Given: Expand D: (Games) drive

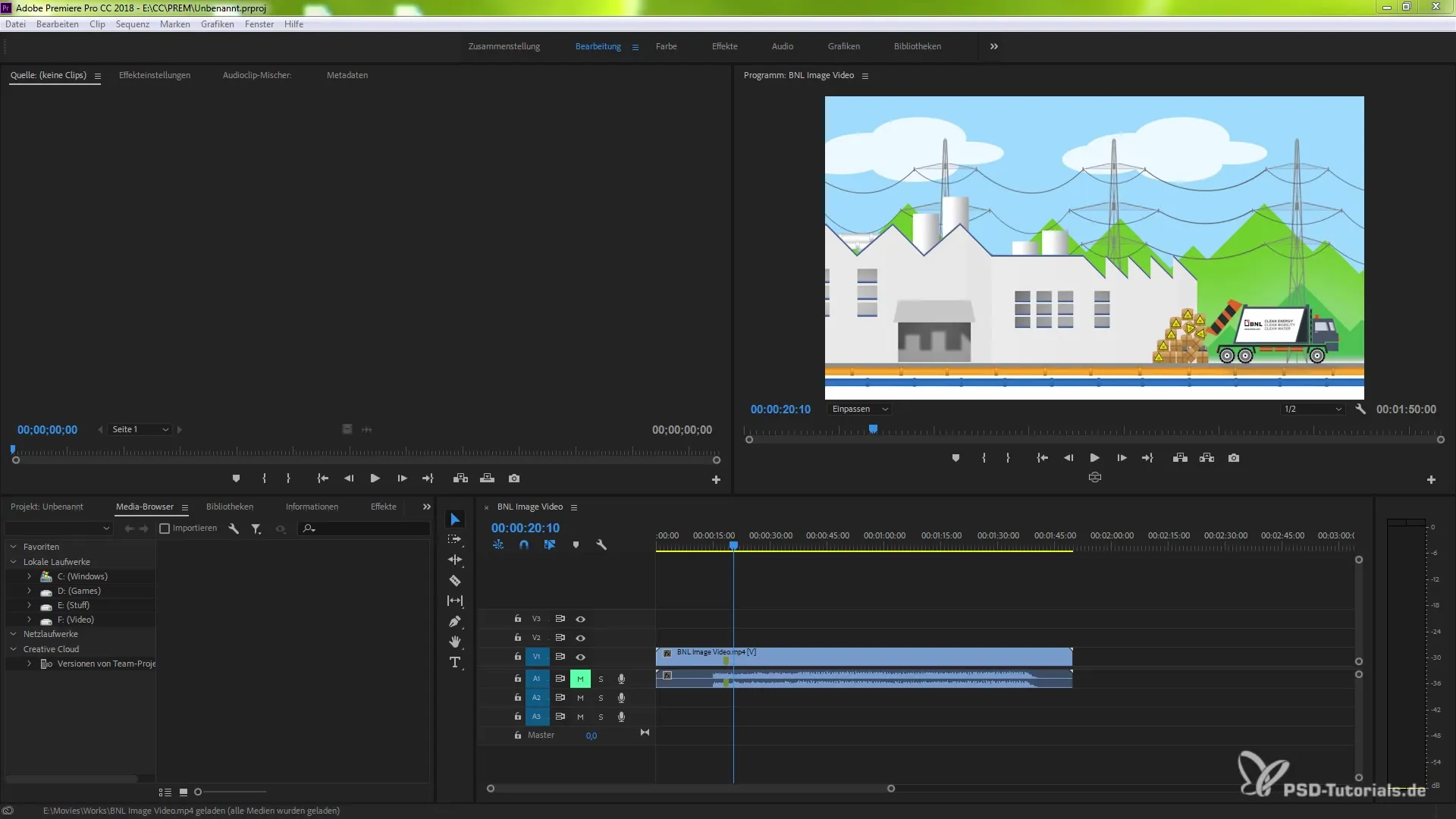Looking at the screenshot, I should point(29,591).
